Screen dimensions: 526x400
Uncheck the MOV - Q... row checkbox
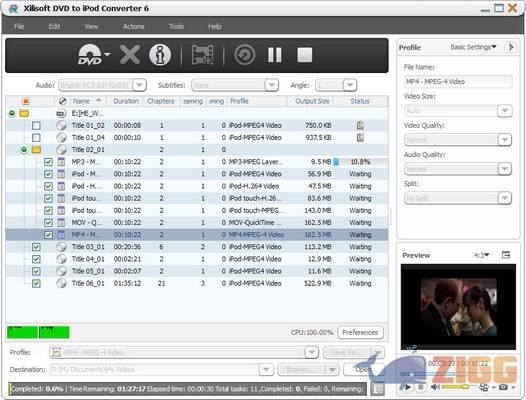point(48,222)
